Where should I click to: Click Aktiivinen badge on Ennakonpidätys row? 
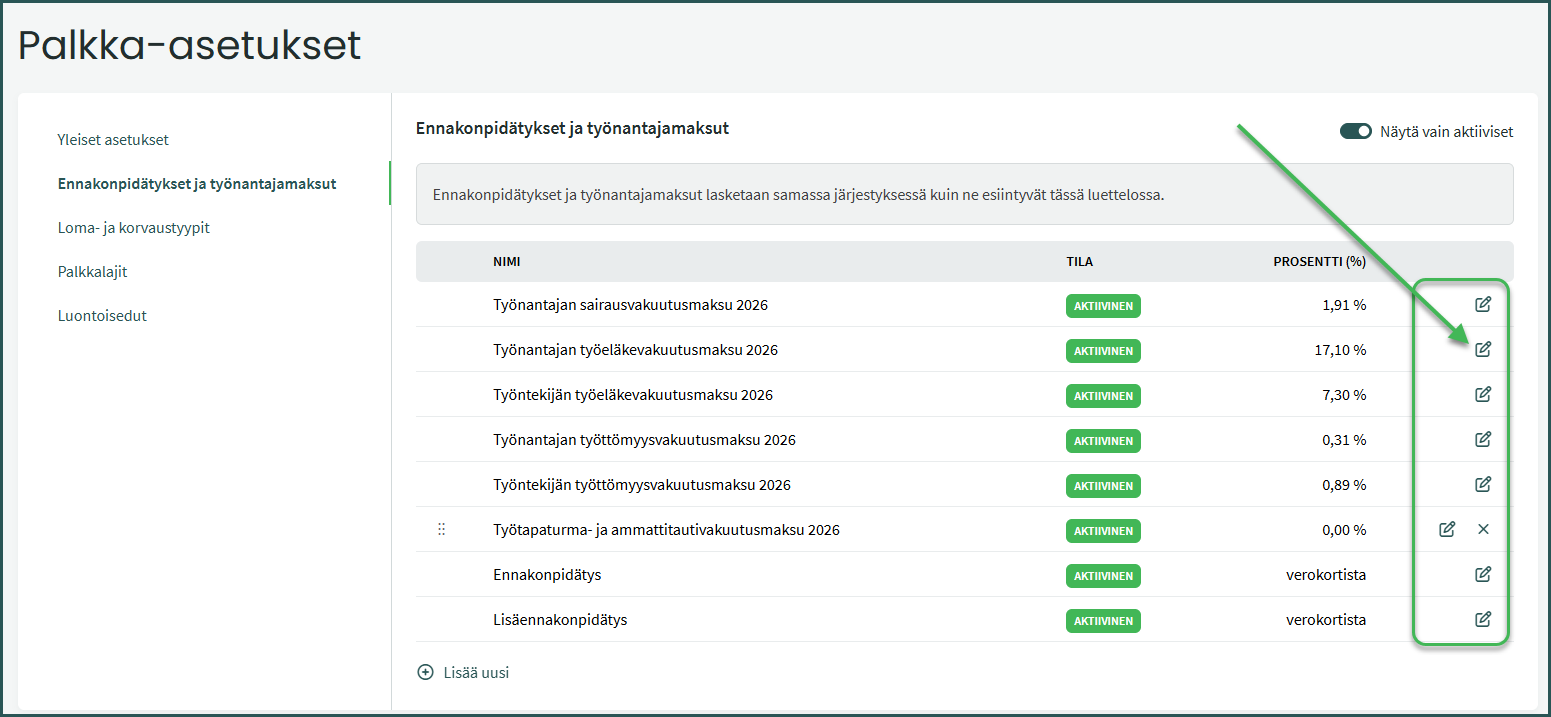1103,576
